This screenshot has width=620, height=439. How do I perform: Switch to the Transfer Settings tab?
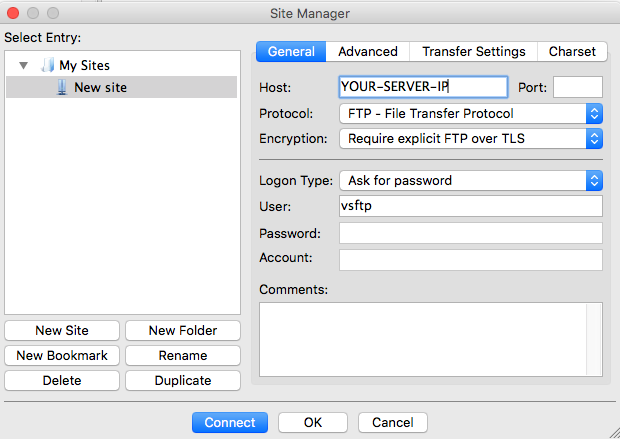coord(474,51)
